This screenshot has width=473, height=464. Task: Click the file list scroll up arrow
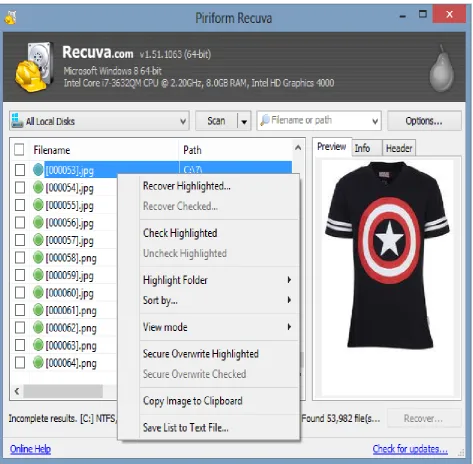298,148
